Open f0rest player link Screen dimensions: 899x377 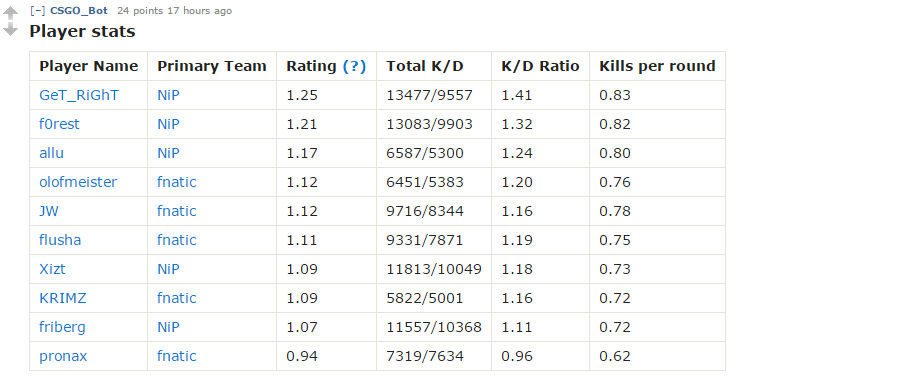pyautogui.click(x=59, y=124)
